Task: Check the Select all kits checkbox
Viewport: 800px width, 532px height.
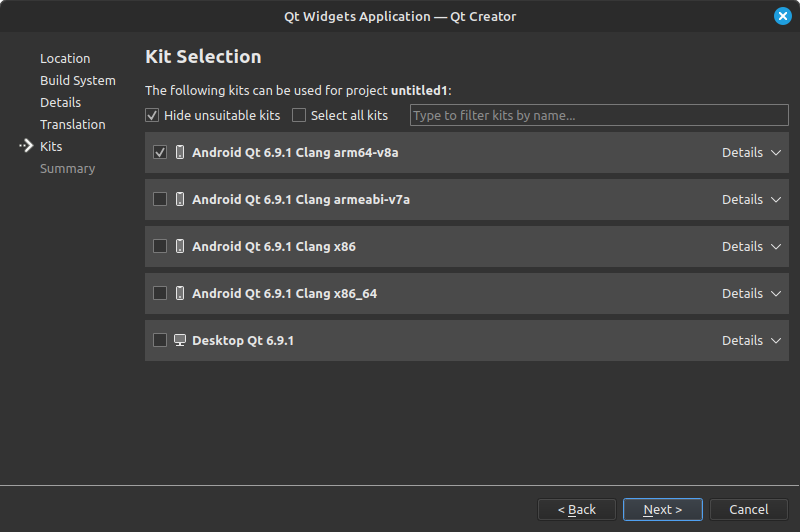Action: tap(298, 115)
